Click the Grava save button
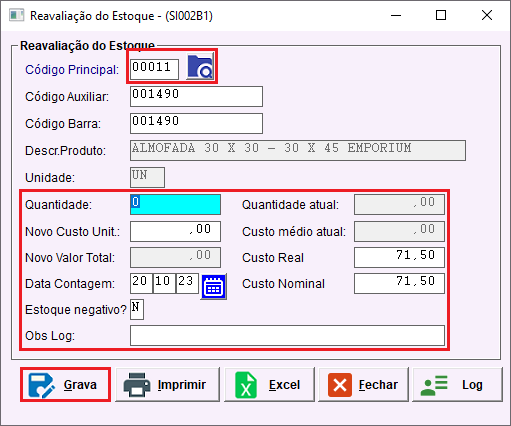This screenshot has height=426, width=511. pos(65,385)
